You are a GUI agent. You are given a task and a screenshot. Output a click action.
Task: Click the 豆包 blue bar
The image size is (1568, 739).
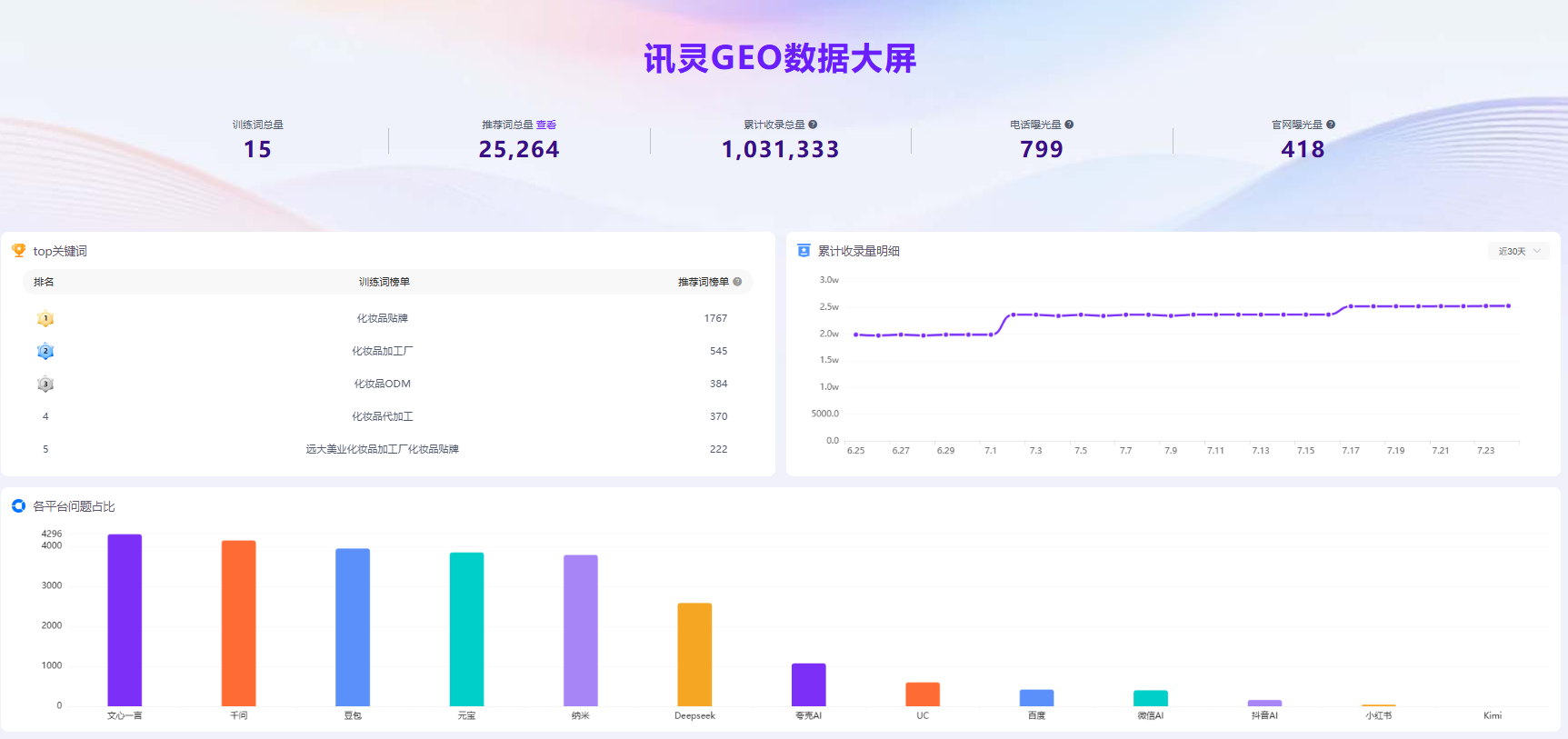[x=353, y=627]
